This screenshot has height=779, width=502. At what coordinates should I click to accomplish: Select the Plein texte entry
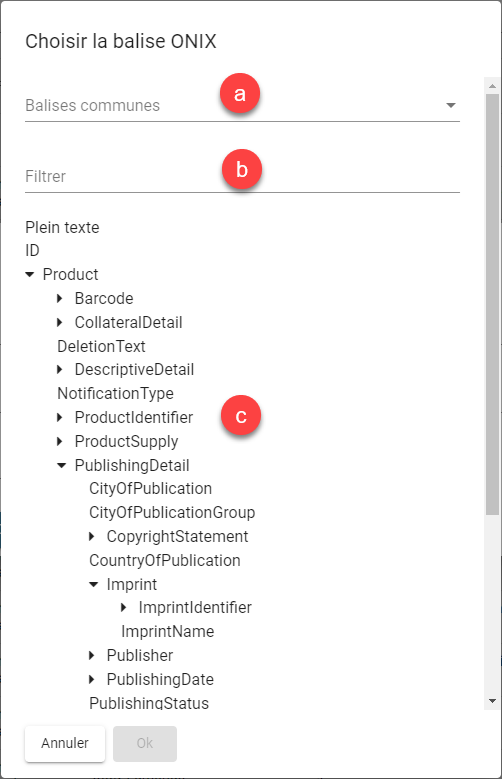[62, 227]
